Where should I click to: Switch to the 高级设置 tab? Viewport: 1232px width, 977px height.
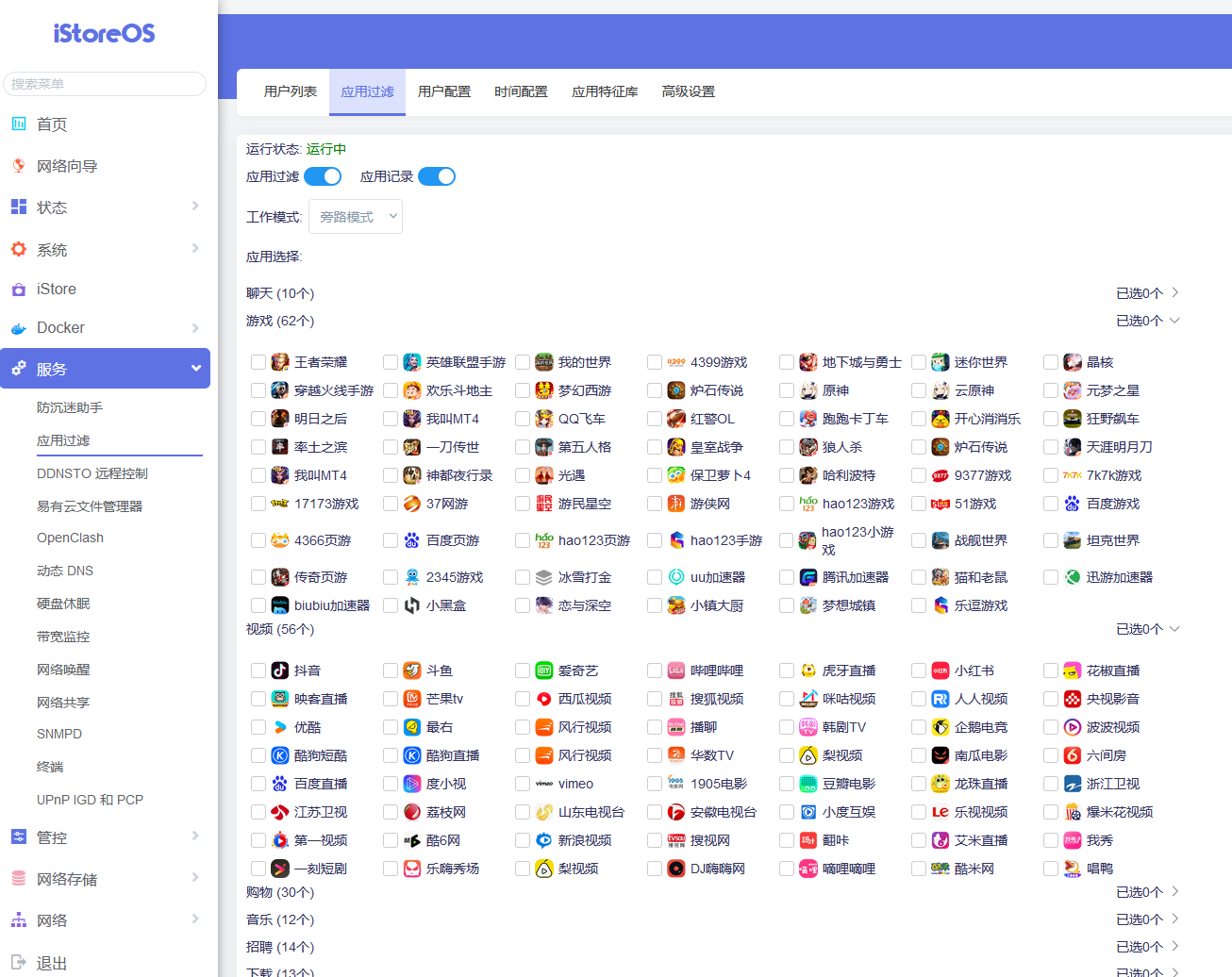pyautogui.click(x=689, y=91)
